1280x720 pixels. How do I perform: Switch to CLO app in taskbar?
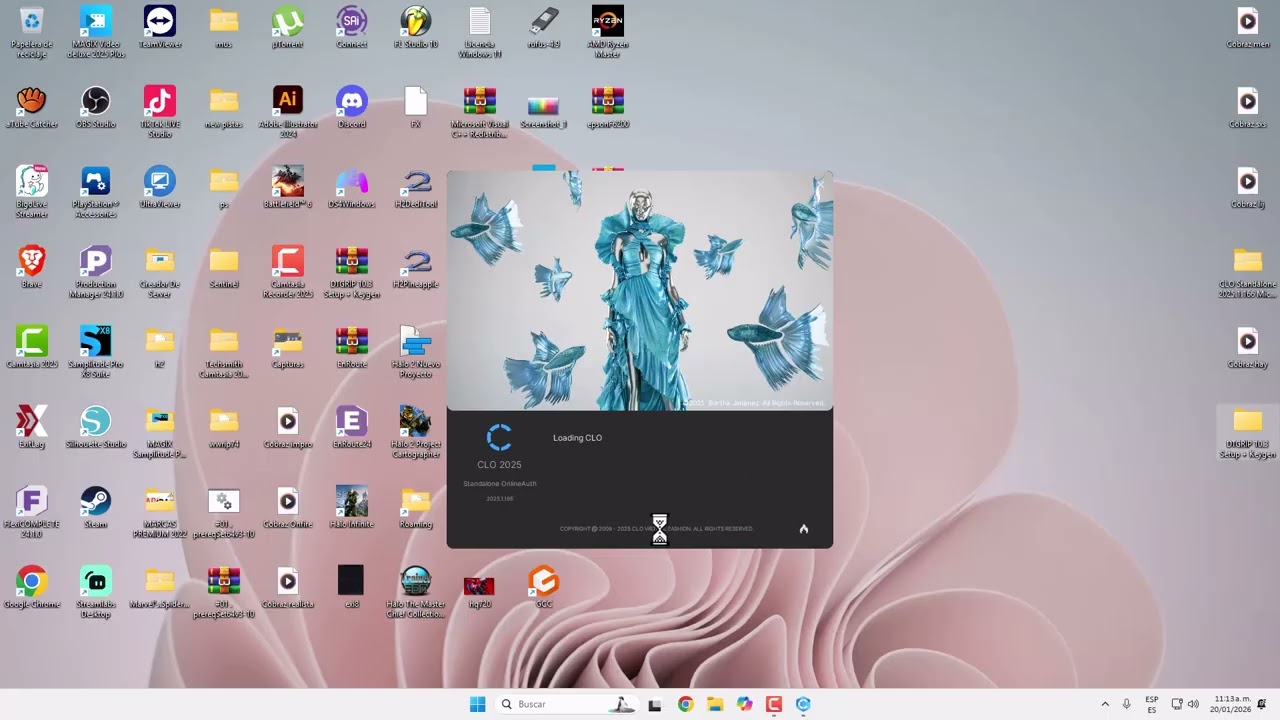tap(803, 704)
